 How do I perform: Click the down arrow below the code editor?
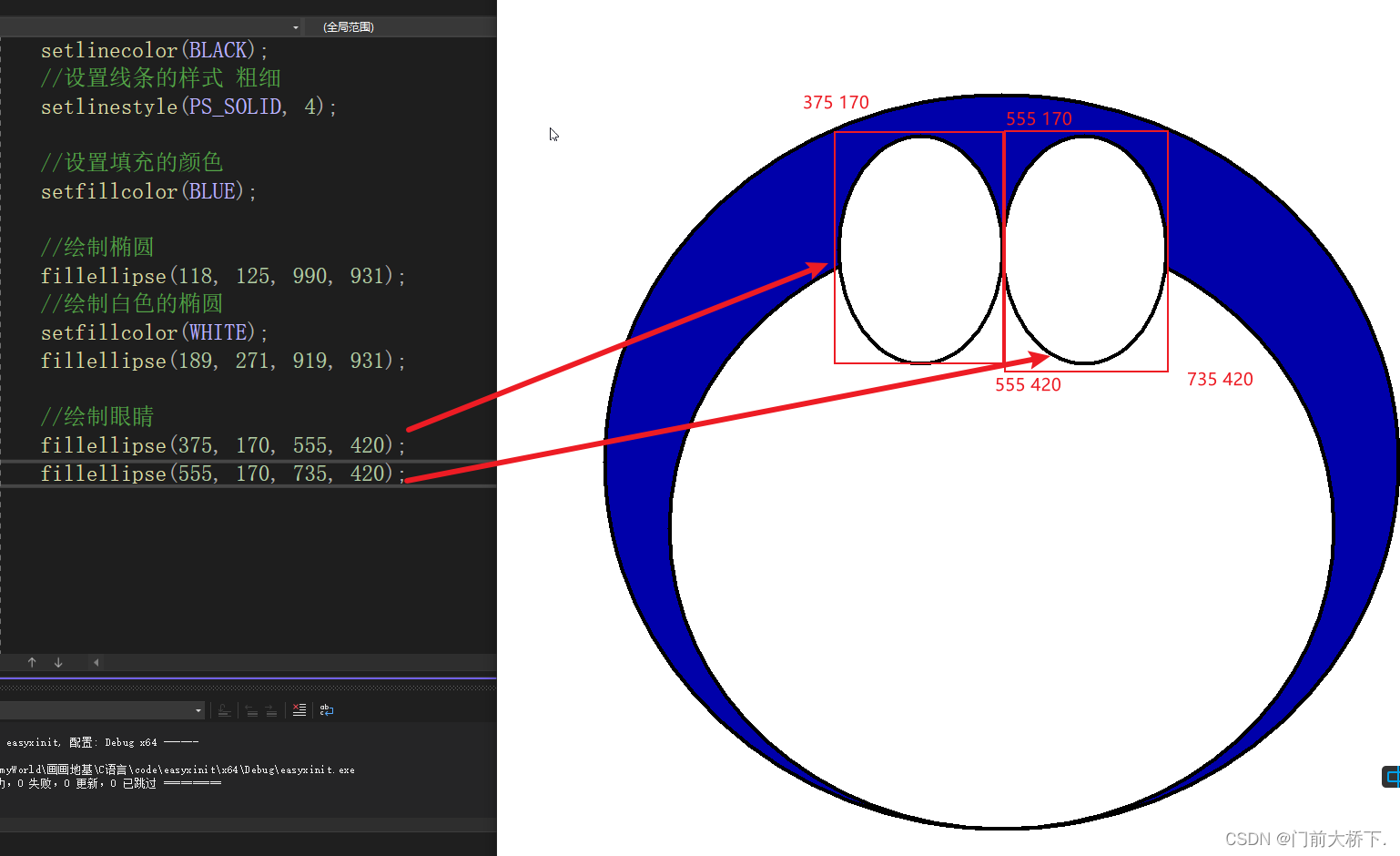tap(58, 662)
